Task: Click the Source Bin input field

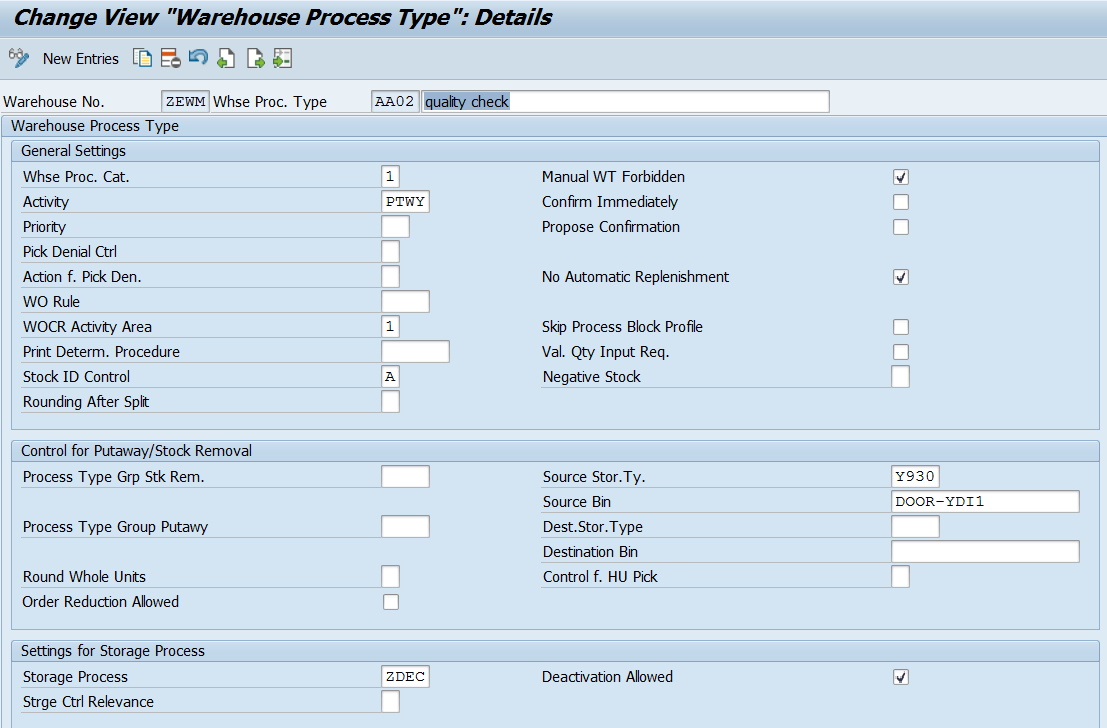Action: tap(984, 502)
